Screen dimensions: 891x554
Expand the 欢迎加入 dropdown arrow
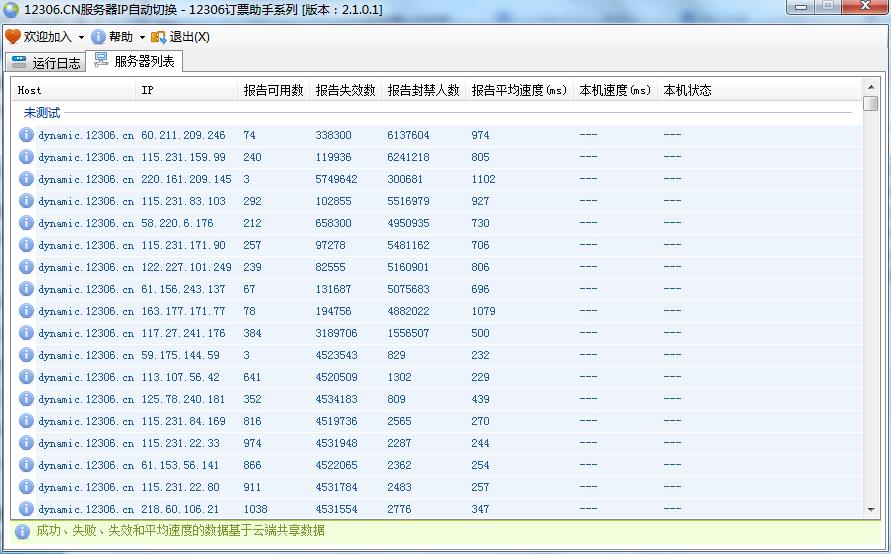click(81, 37)
